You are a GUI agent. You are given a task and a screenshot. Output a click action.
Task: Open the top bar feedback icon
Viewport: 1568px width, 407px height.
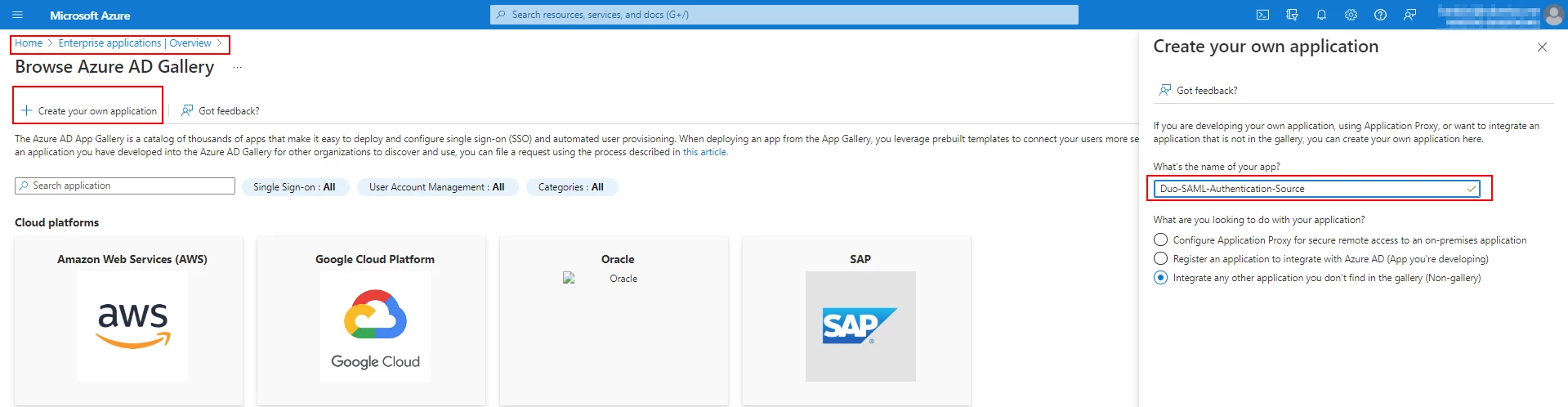1409,15
